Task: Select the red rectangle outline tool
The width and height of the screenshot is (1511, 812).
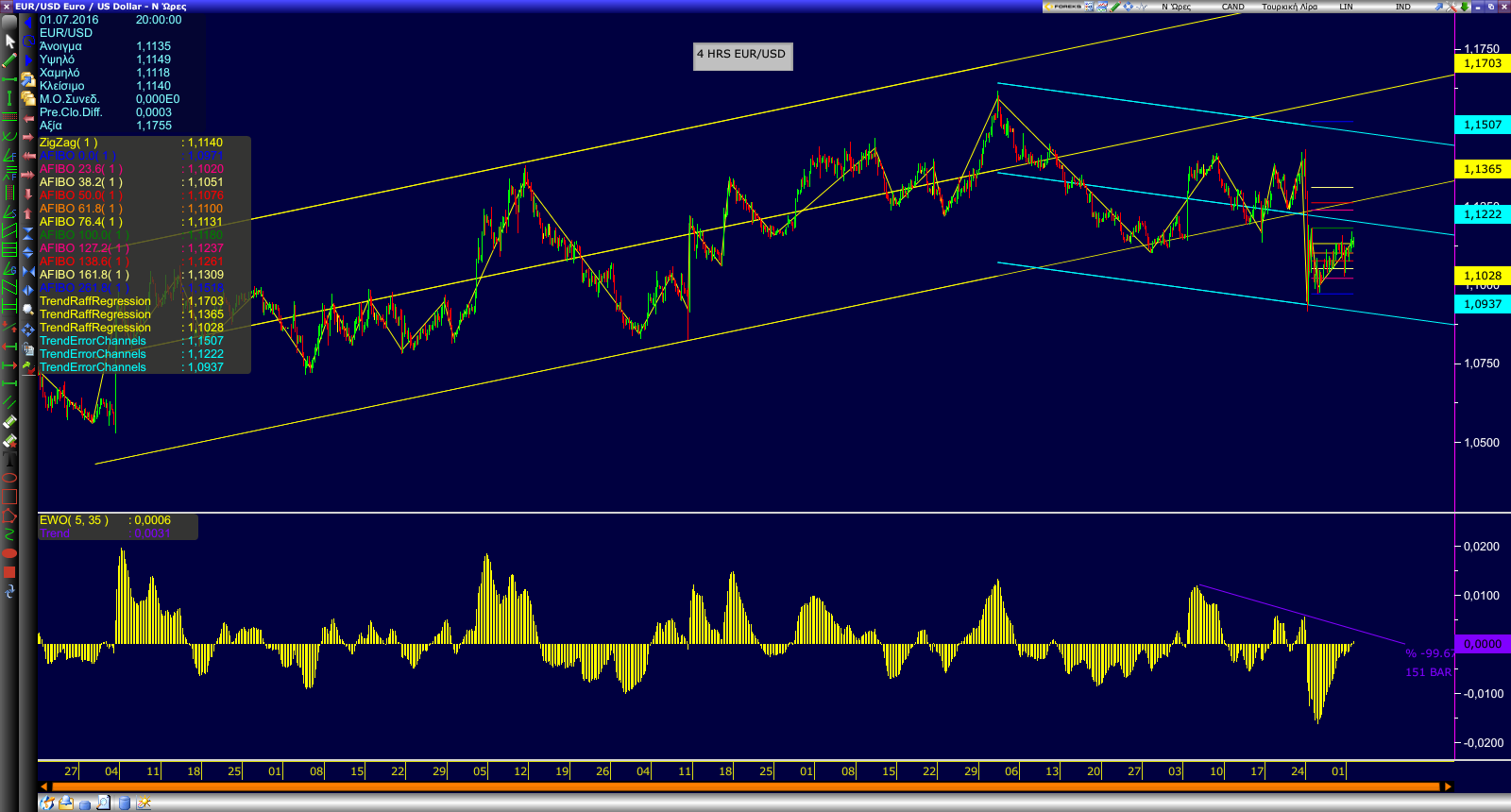Action: point(9,497)
